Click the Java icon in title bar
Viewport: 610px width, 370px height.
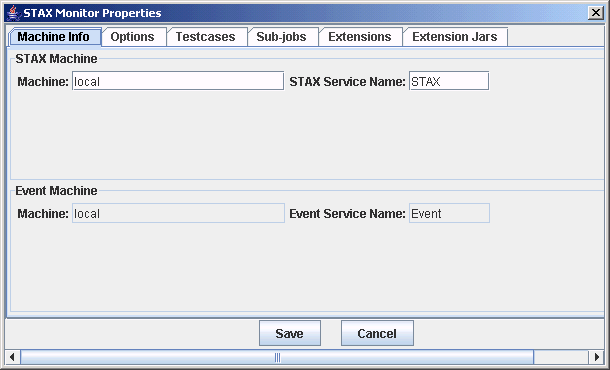(x=14, y=13)
